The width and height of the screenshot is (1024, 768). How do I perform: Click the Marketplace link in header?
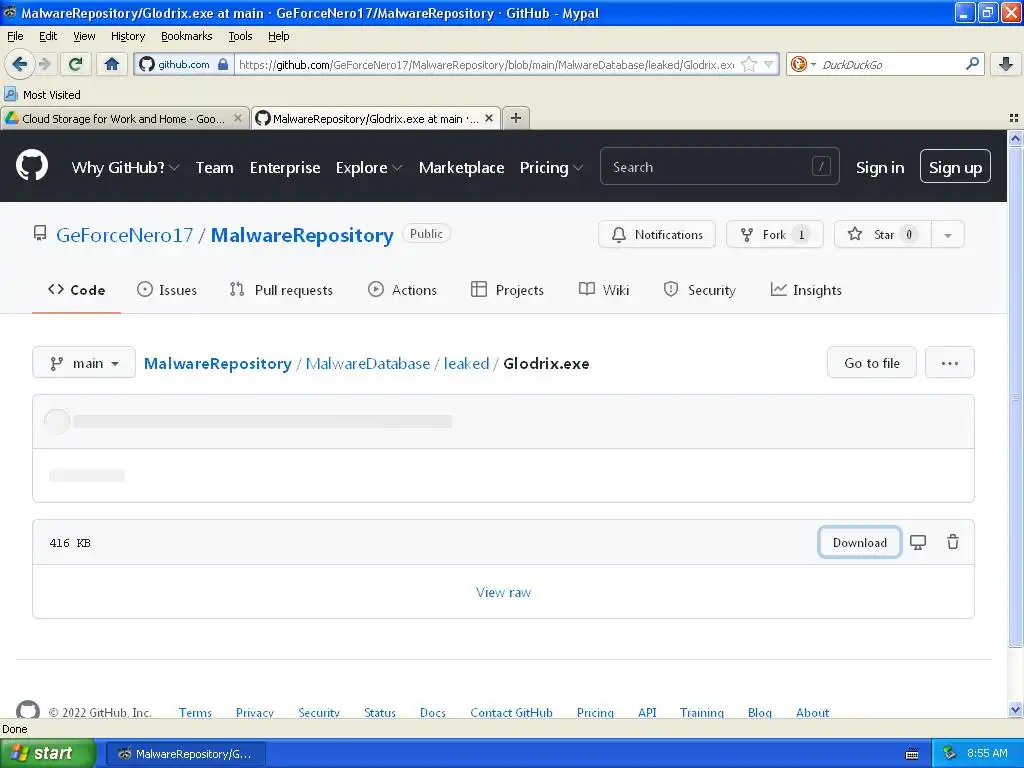[461, 167]
